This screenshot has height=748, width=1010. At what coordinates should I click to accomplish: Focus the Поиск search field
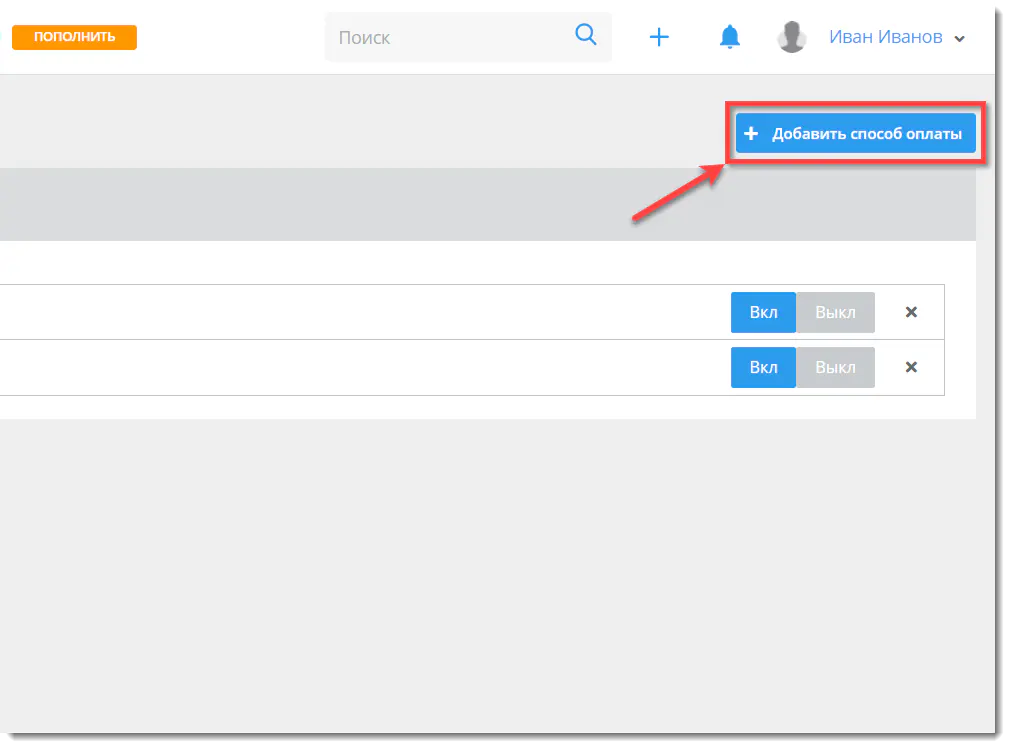pyautogui.click(x=450, y=38)
